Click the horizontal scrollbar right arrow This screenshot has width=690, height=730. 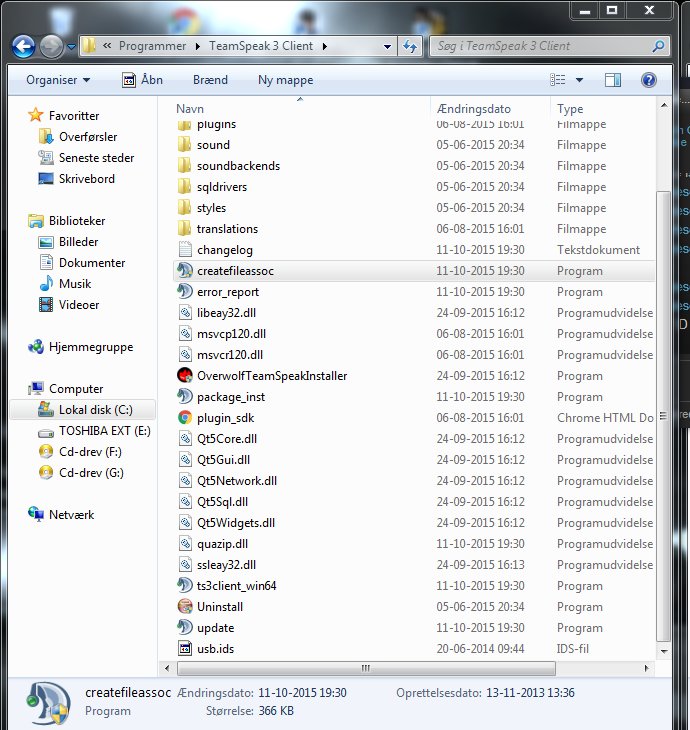click(646, 668)
